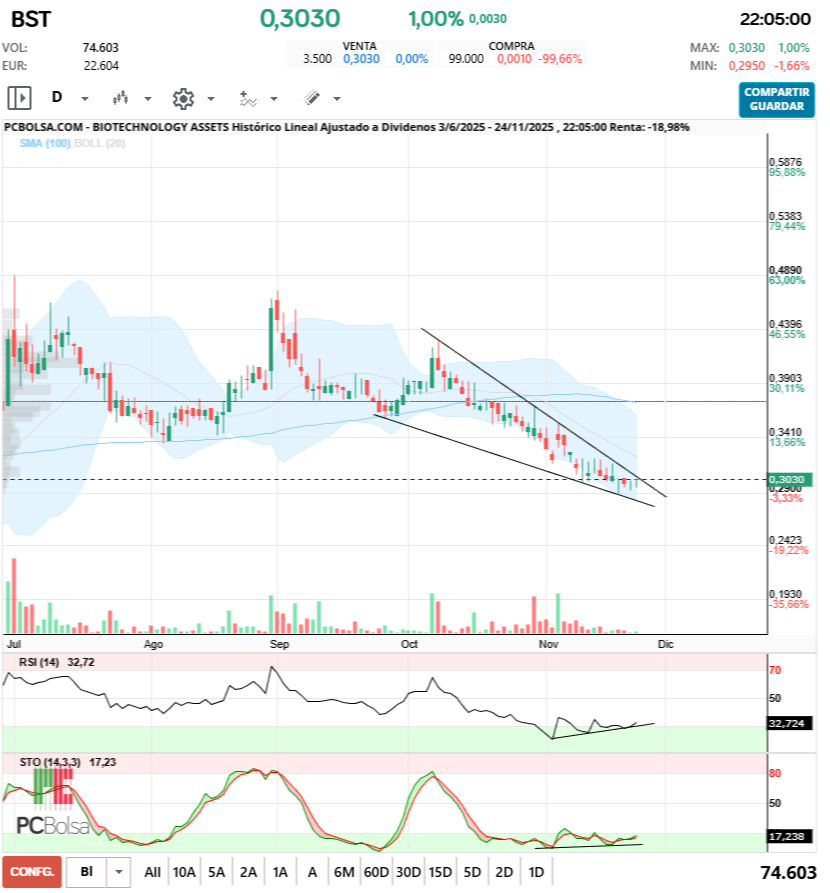Click the RSI 32,724 value tag
Viewport: 830px width, 893px height.
click(x=790, y=723)
